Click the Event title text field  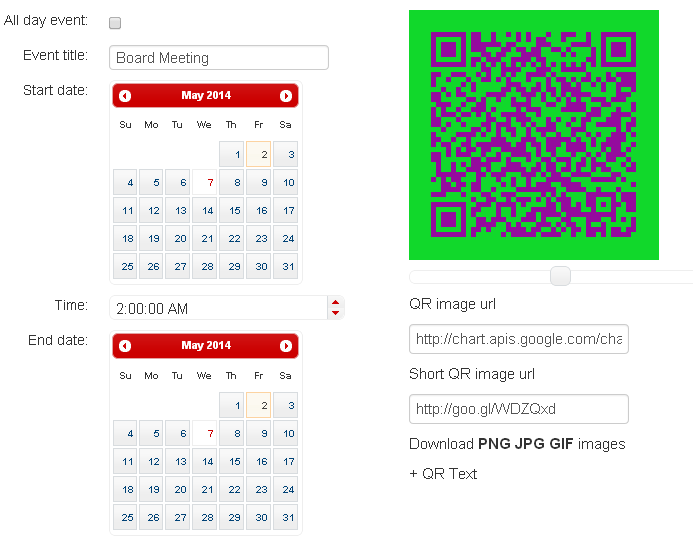click(x=219, y=58)
